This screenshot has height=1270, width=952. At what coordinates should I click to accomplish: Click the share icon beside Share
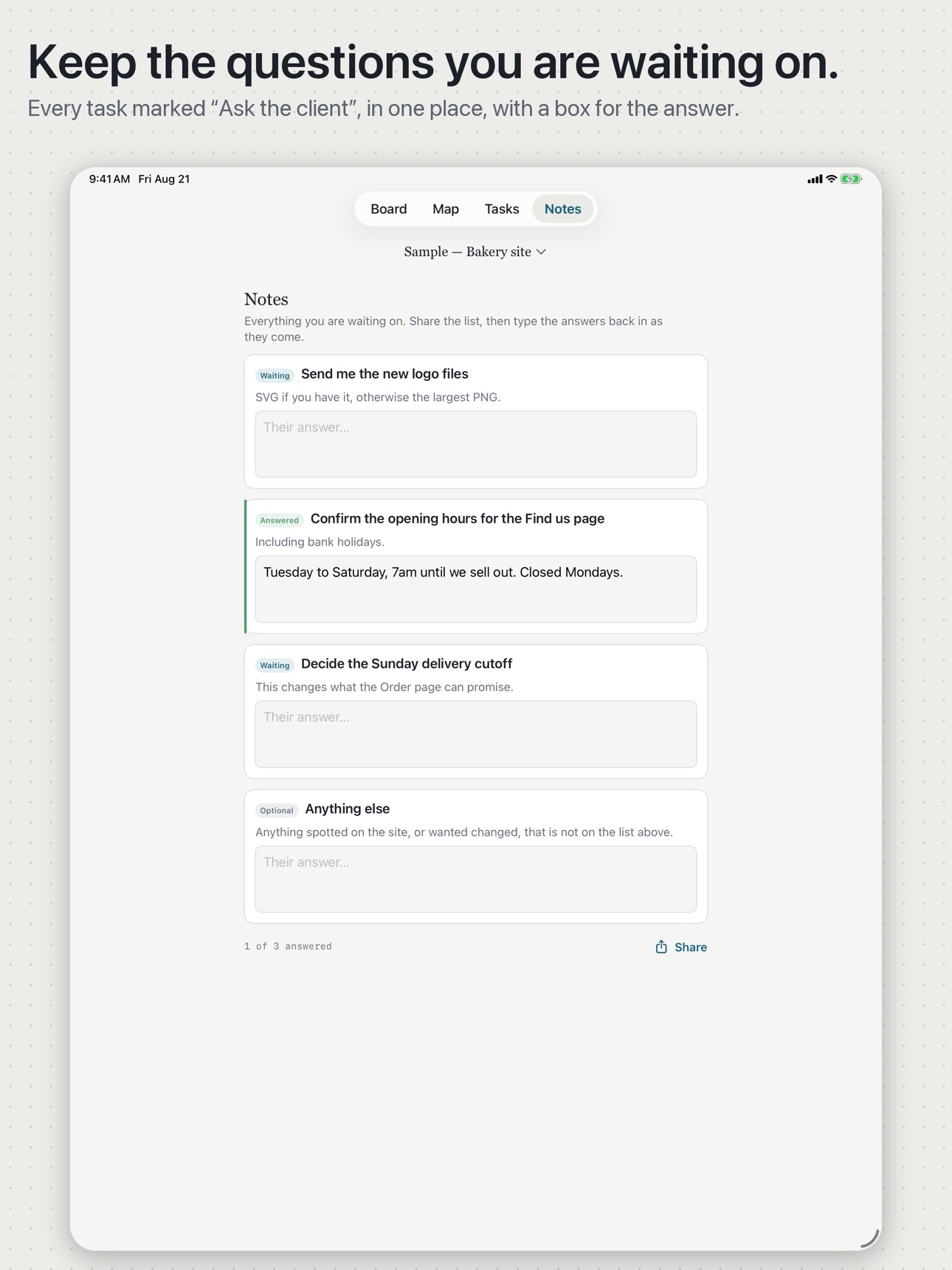(x=661, y=947)
